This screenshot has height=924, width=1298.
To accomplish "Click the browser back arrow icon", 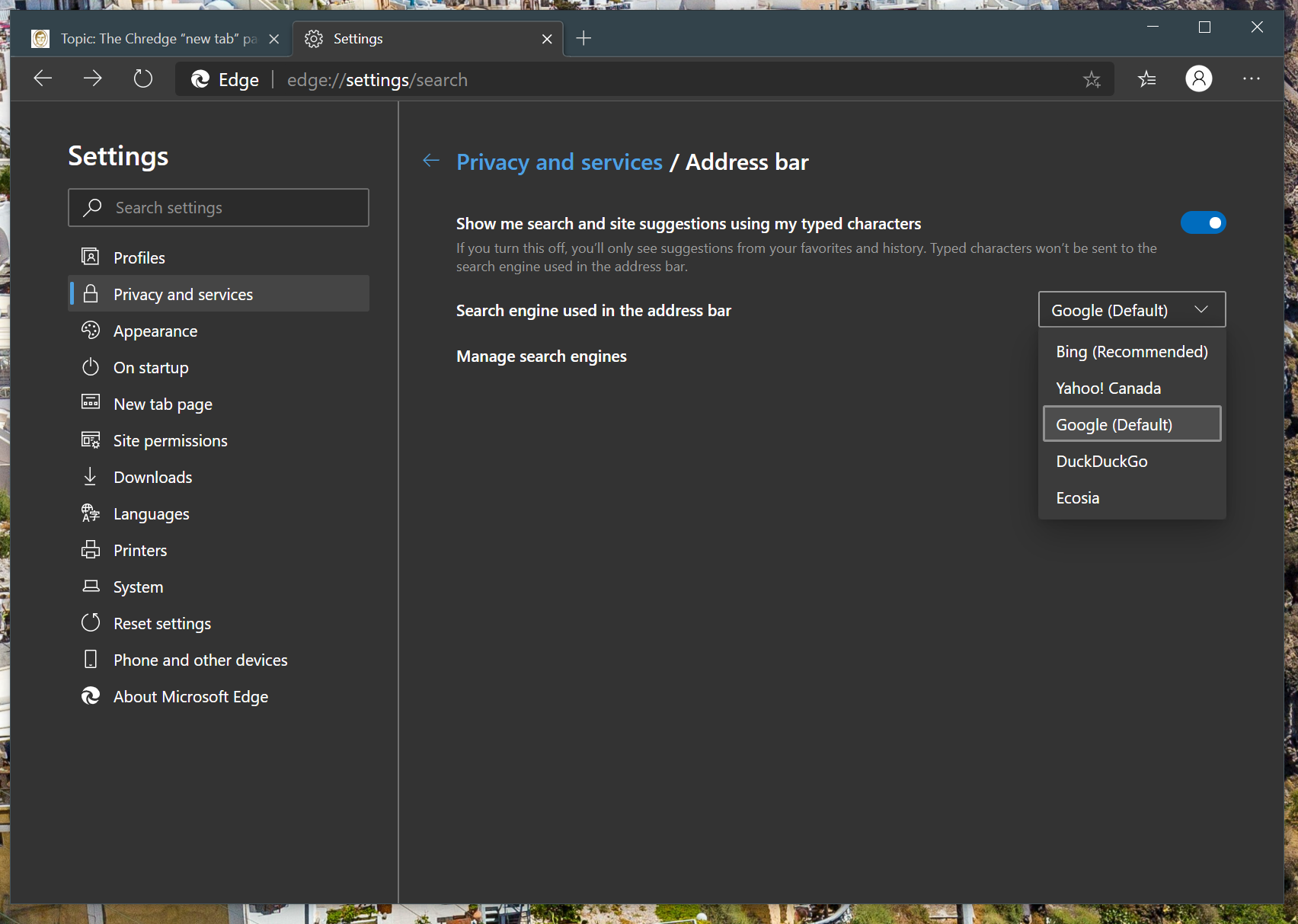I will point(43,78).
